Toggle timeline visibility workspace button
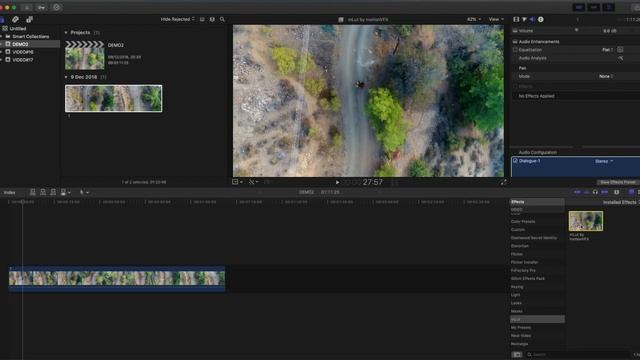This screenshot has height=360, width=640. point(594,7)
